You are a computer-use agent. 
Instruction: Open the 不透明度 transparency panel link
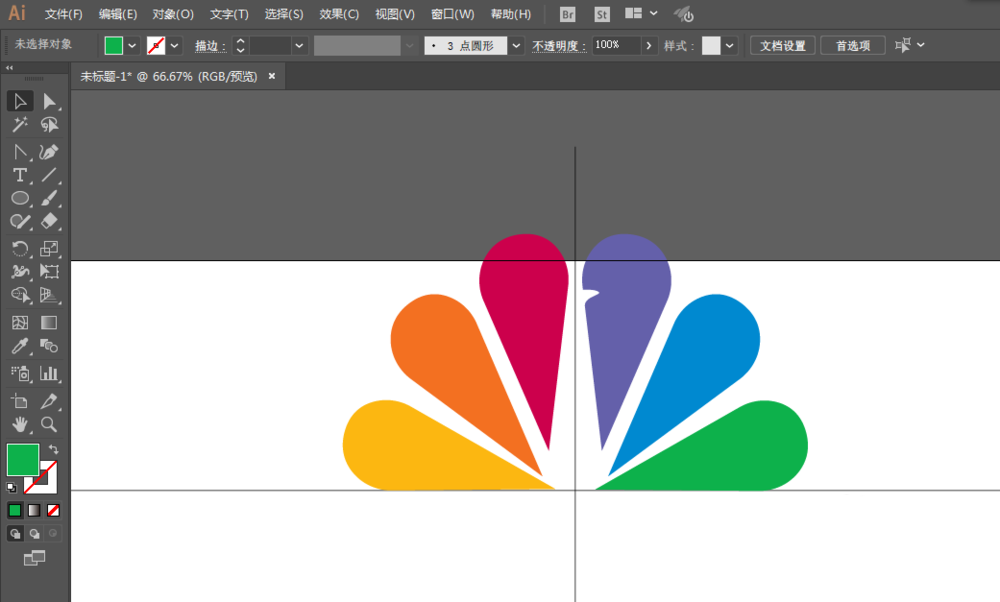click(x=559, y=46)
